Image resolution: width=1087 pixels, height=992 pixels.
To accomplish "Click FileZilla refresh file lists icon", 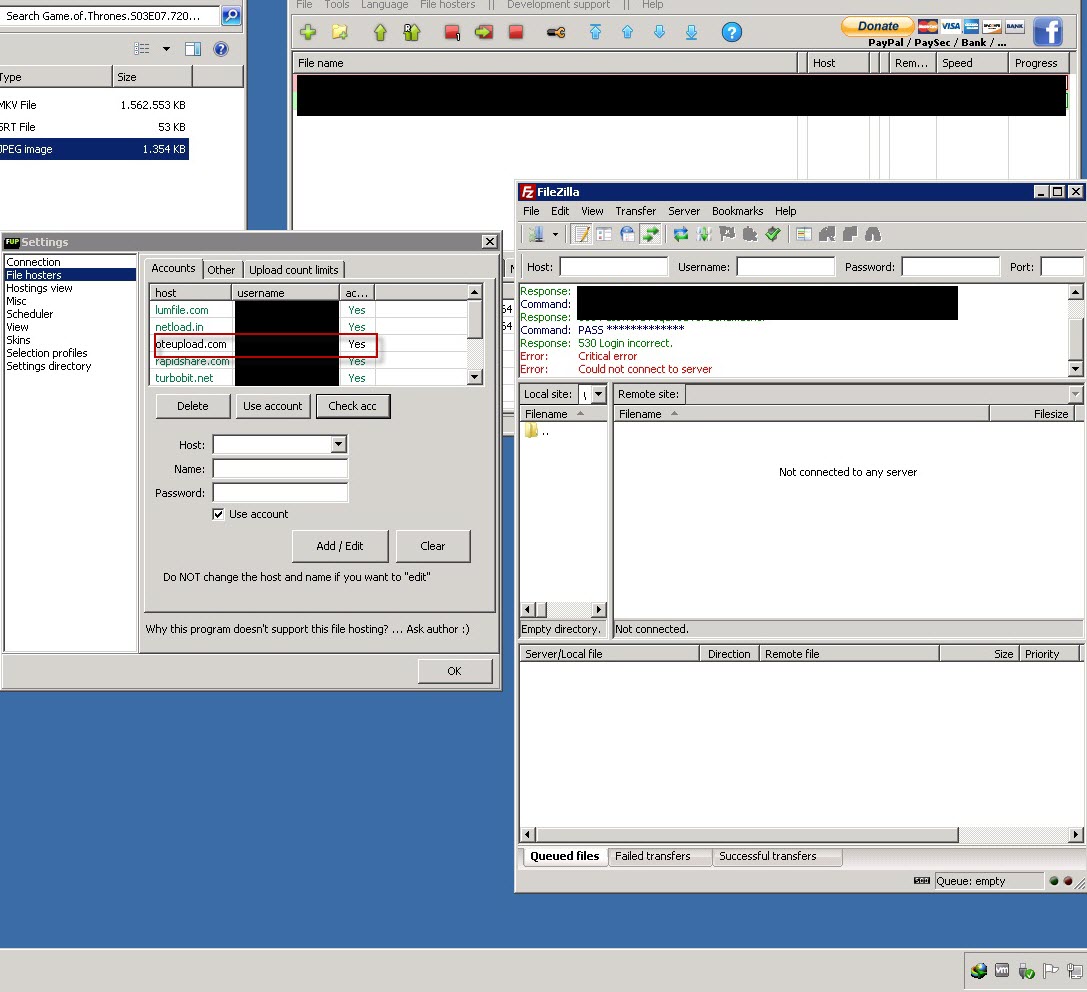I will point(681,234).
